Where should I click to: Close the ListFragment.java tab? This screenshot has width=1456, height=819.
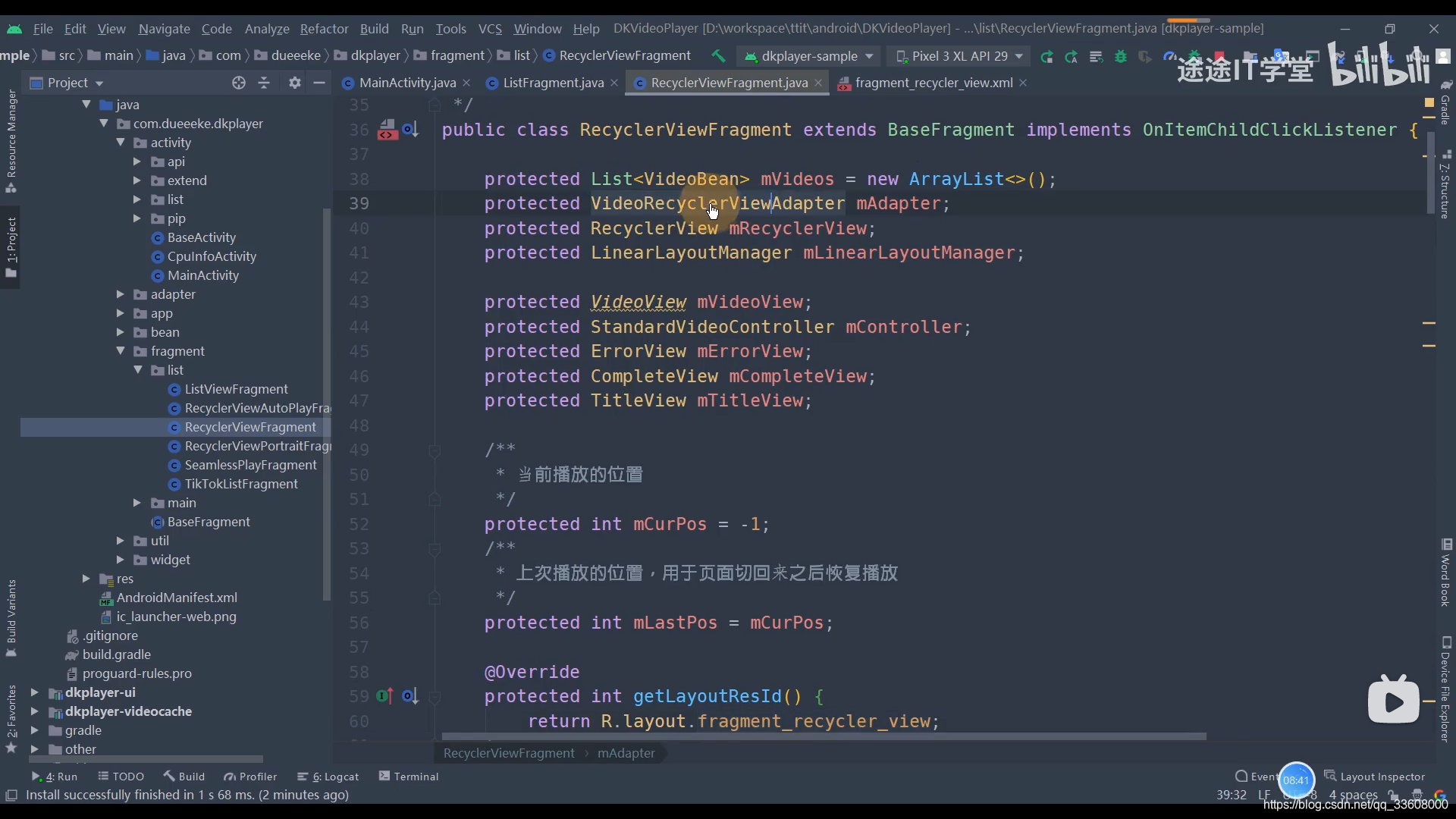point(614,83)
